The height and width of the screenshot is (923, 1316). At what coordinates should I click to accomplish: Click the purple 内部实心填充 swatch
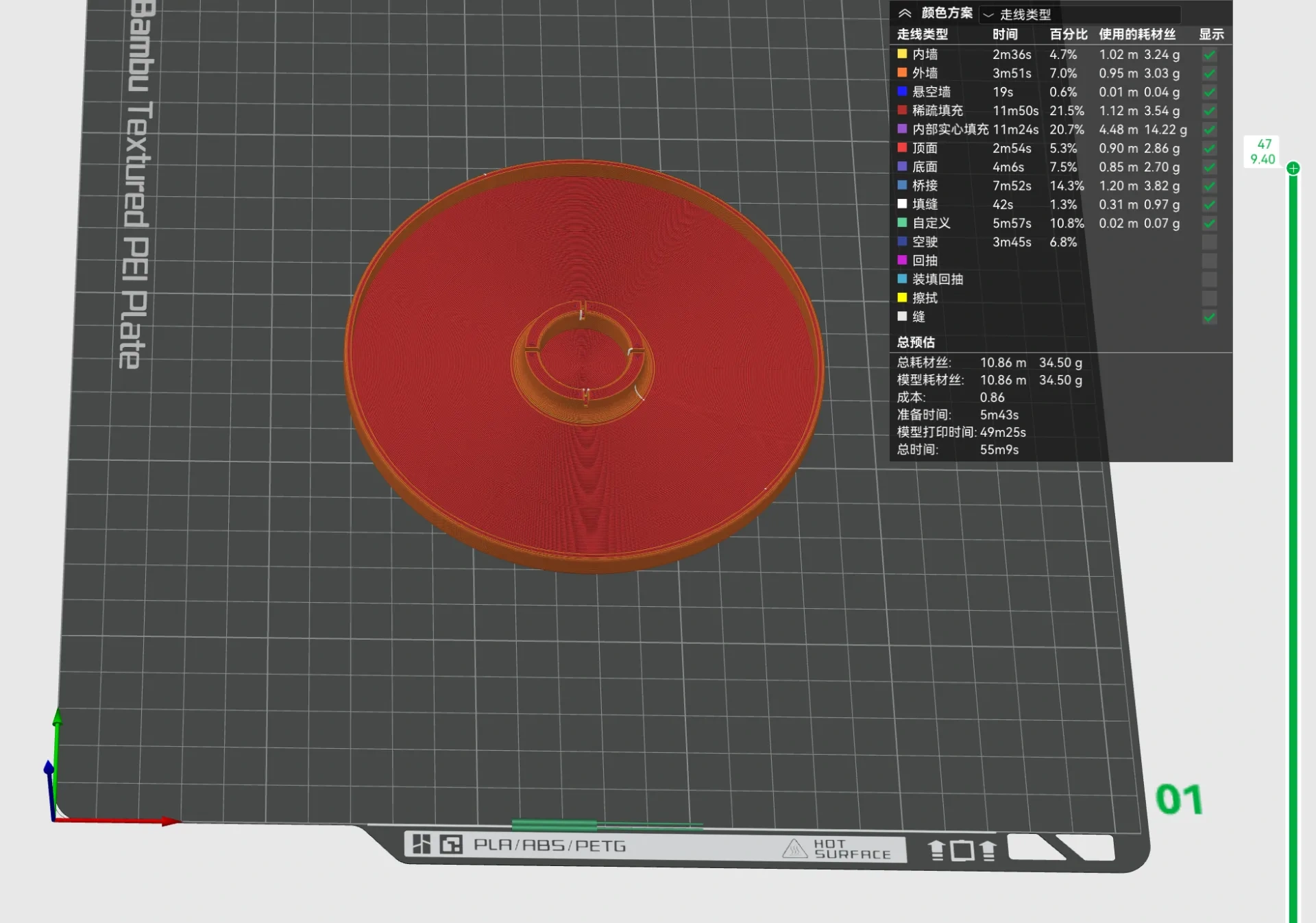902,129
